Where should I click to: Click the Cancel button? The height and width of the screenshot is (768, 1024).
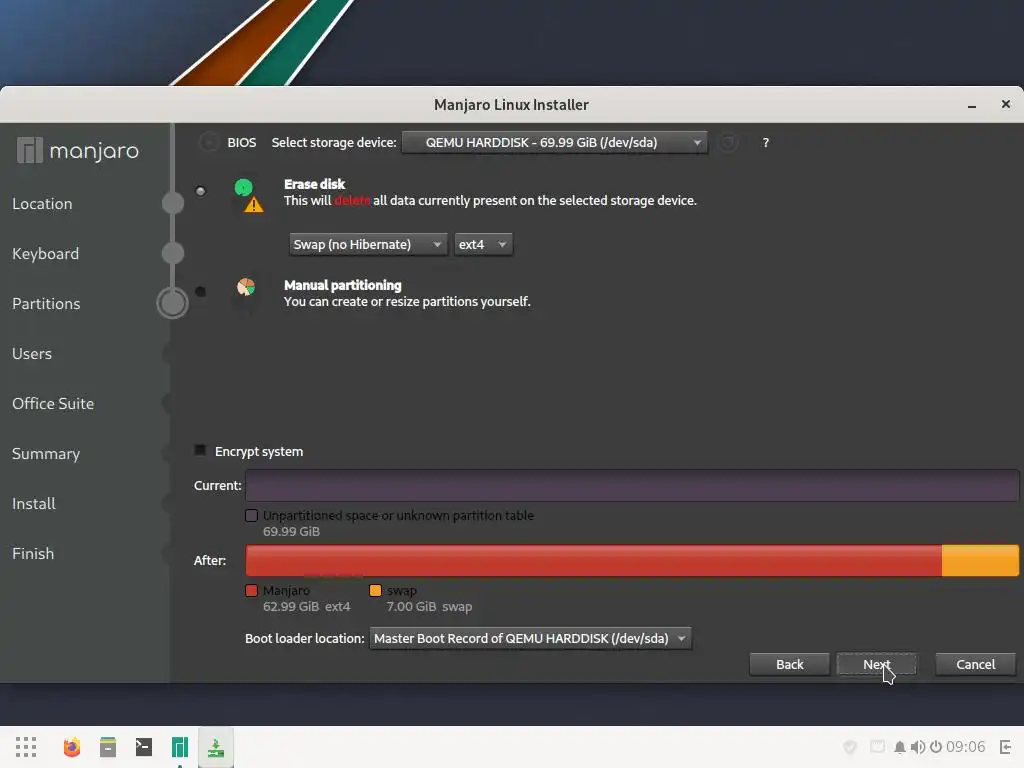(x=976, y=664)
